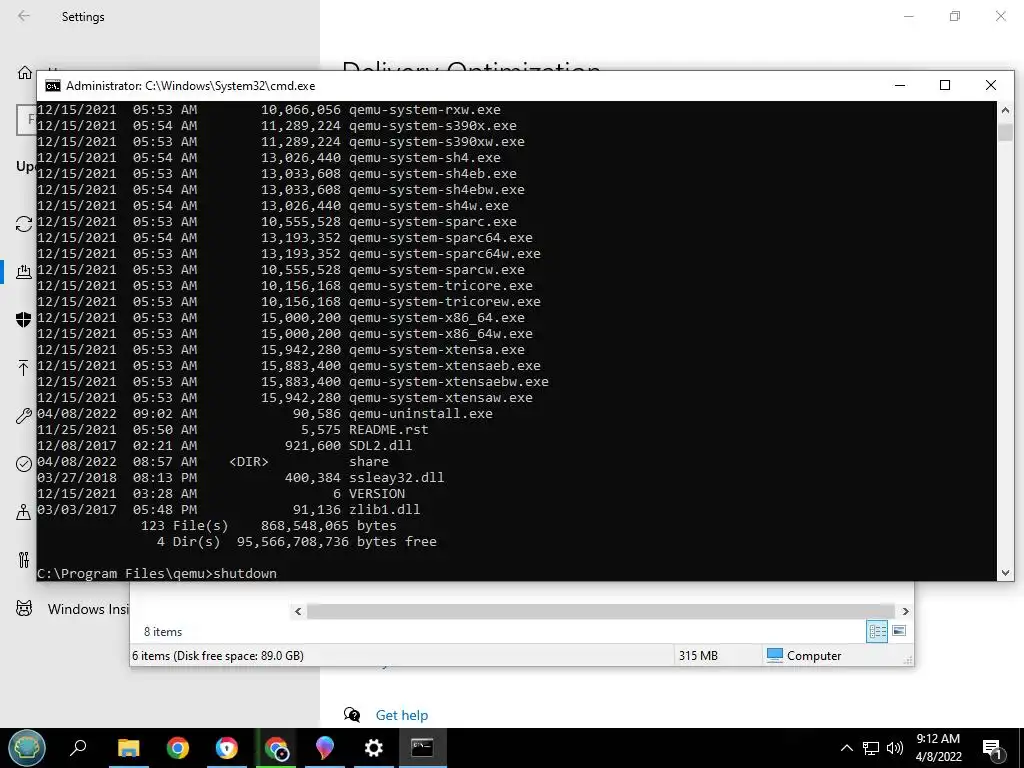Open the notification center icon
The width and height of the screenshot is (1024, 768).
click(x=993, y=749)
